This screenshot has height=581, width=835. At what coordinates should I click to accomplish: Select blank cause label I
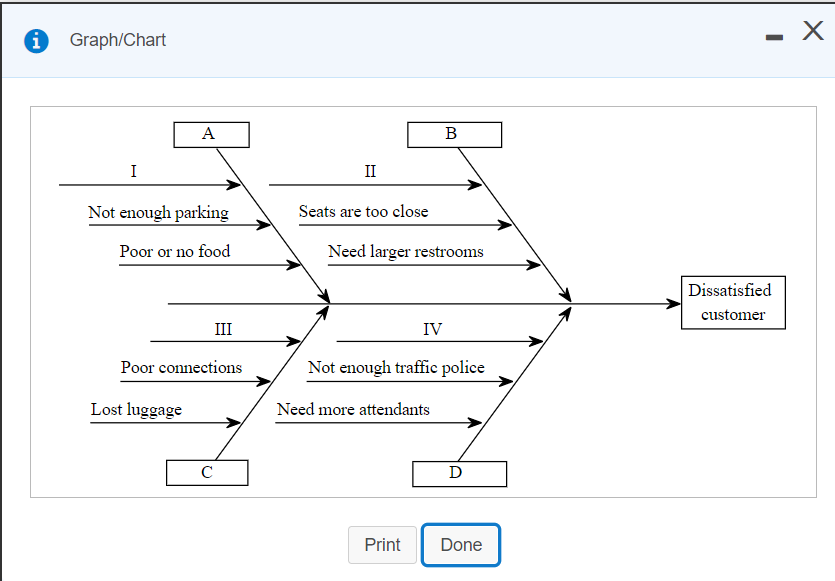click(133, 172)
